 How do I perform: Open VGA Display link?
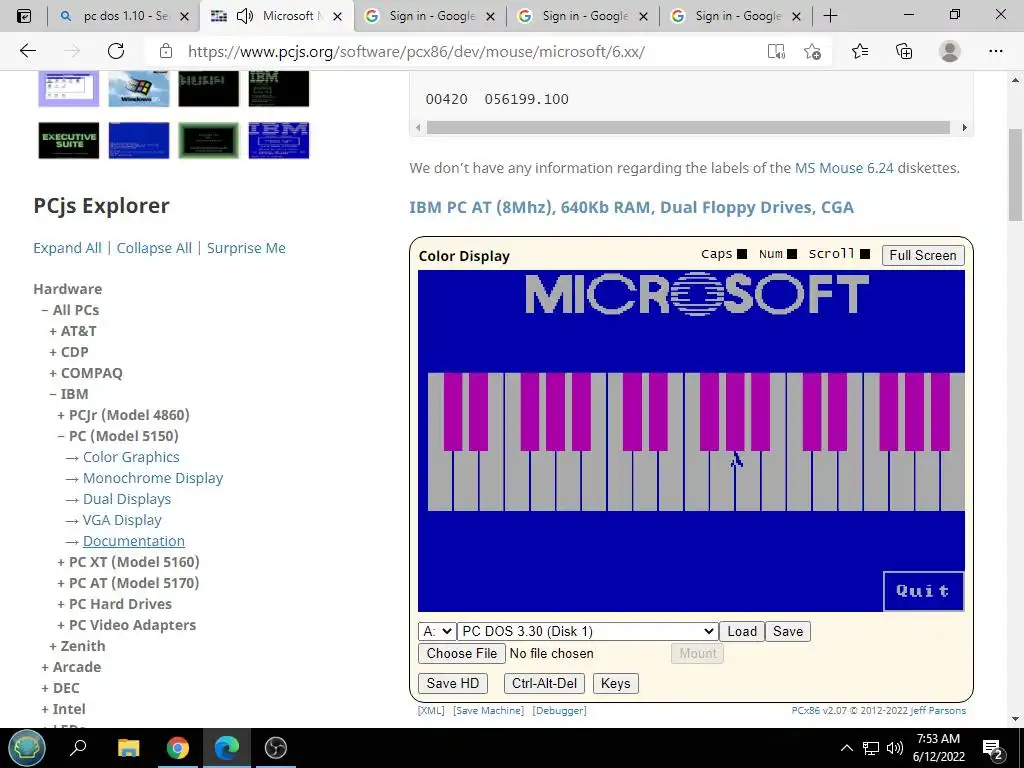tap(122, 520)
